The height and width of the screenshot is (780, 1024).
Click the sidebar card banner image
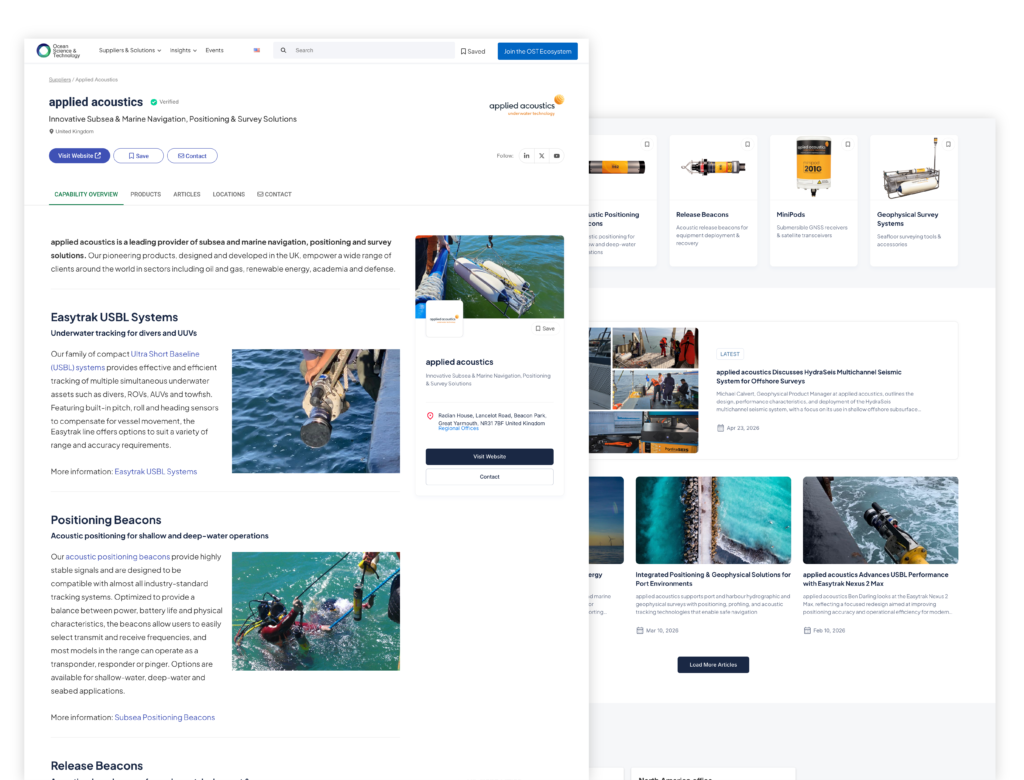(x=490, y=276)
